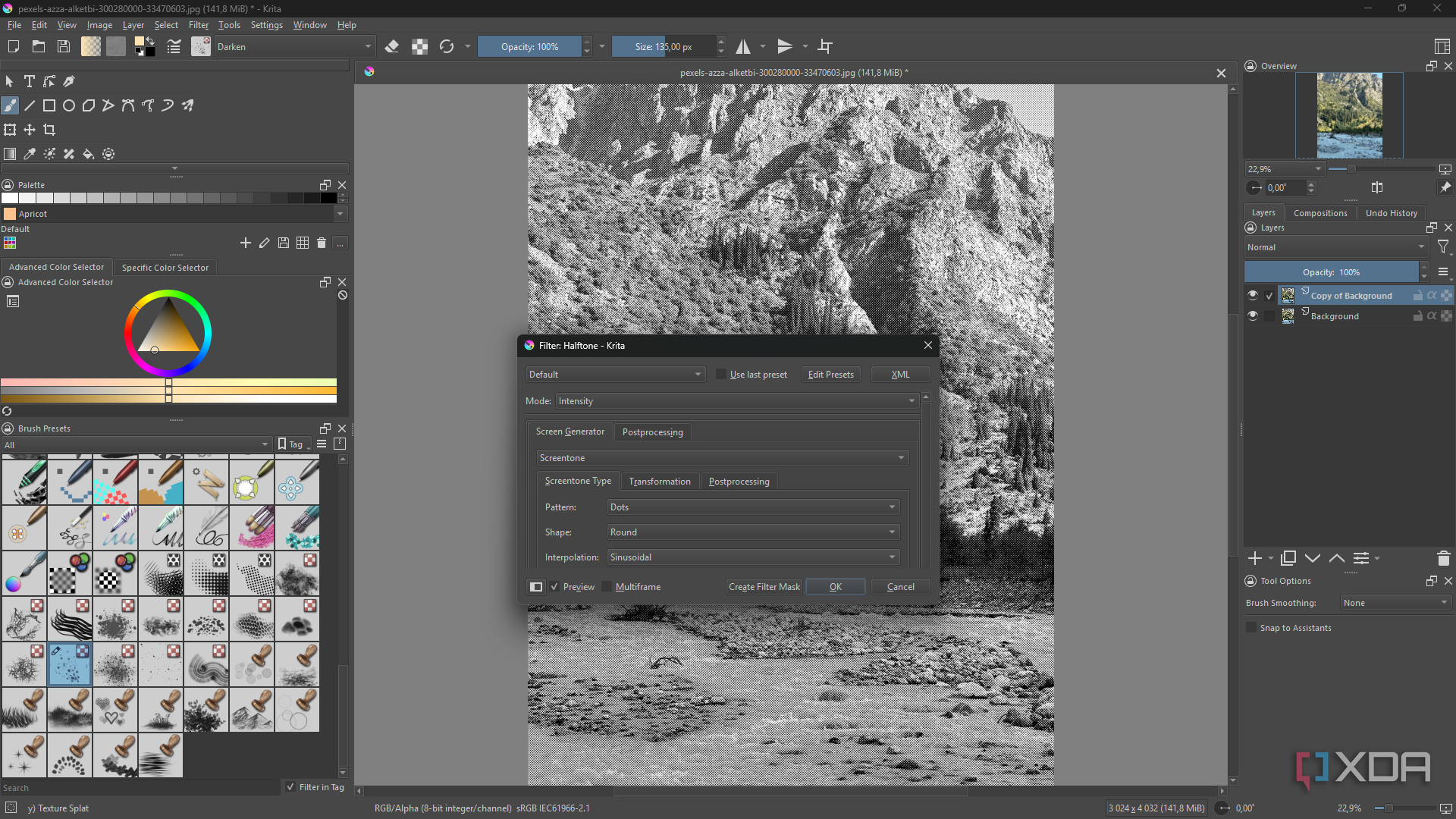This screenshot has width=1456, height=819.
Task: Open blending mode dropdown showing Darken
Action: [294, 47]
